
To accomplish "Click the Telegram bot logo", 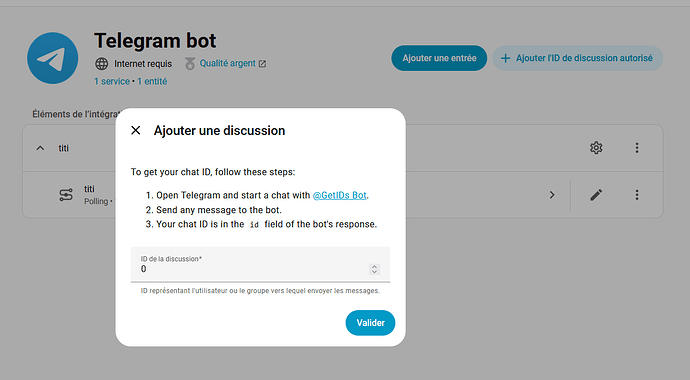I will (53, 58).
